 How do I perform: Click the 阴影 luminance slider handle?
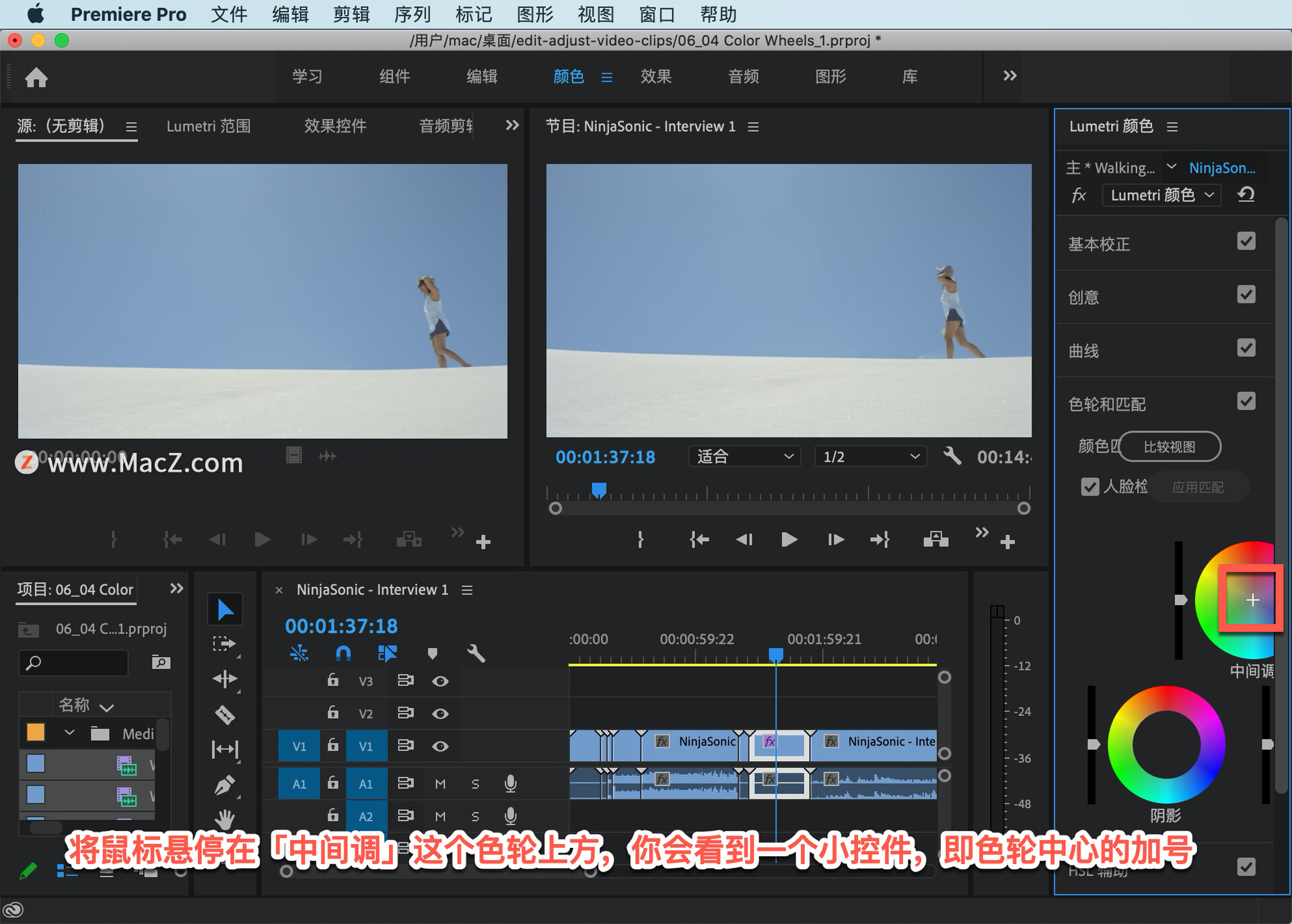coord(1094,744)
